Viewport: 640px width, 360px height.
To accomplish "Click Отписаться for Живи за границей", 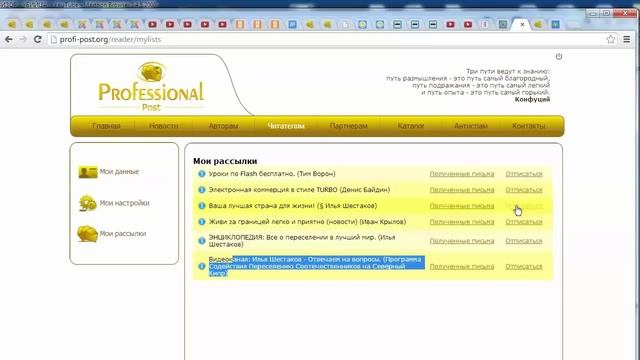I will tap(524, 222).
